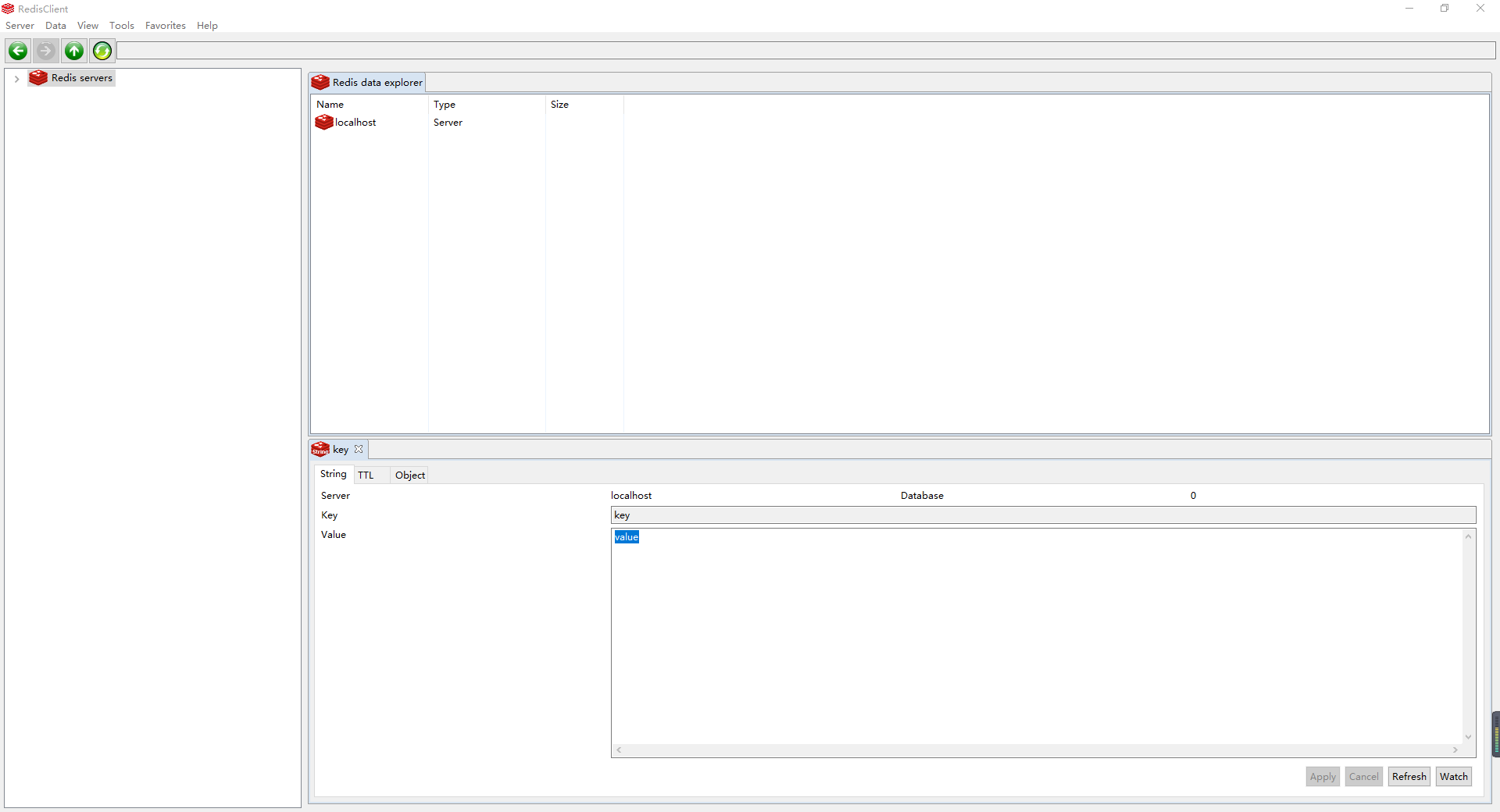Open the Server menu
1500x812 pixels.
coord(20,26)
